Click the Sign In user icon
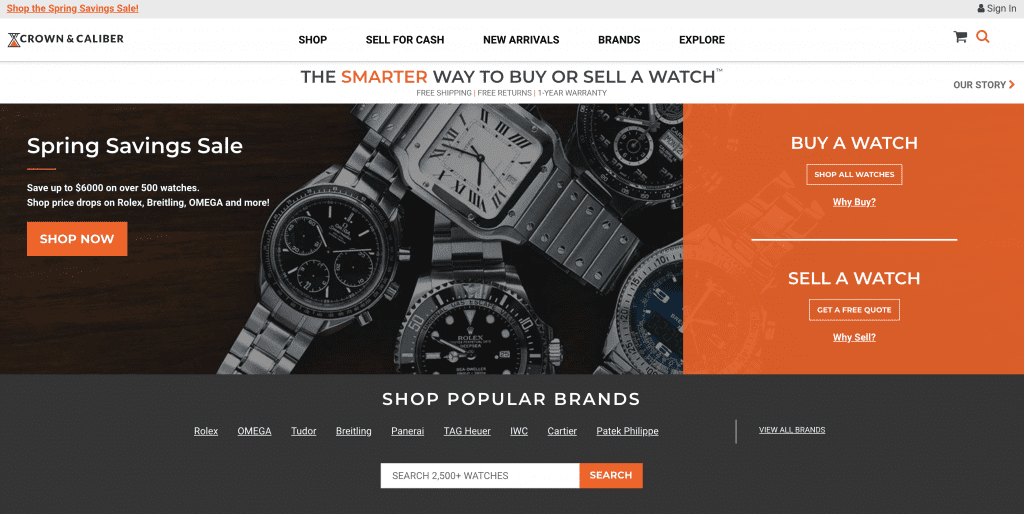The height and width of the screenshot is (514, 1024). 980,8
